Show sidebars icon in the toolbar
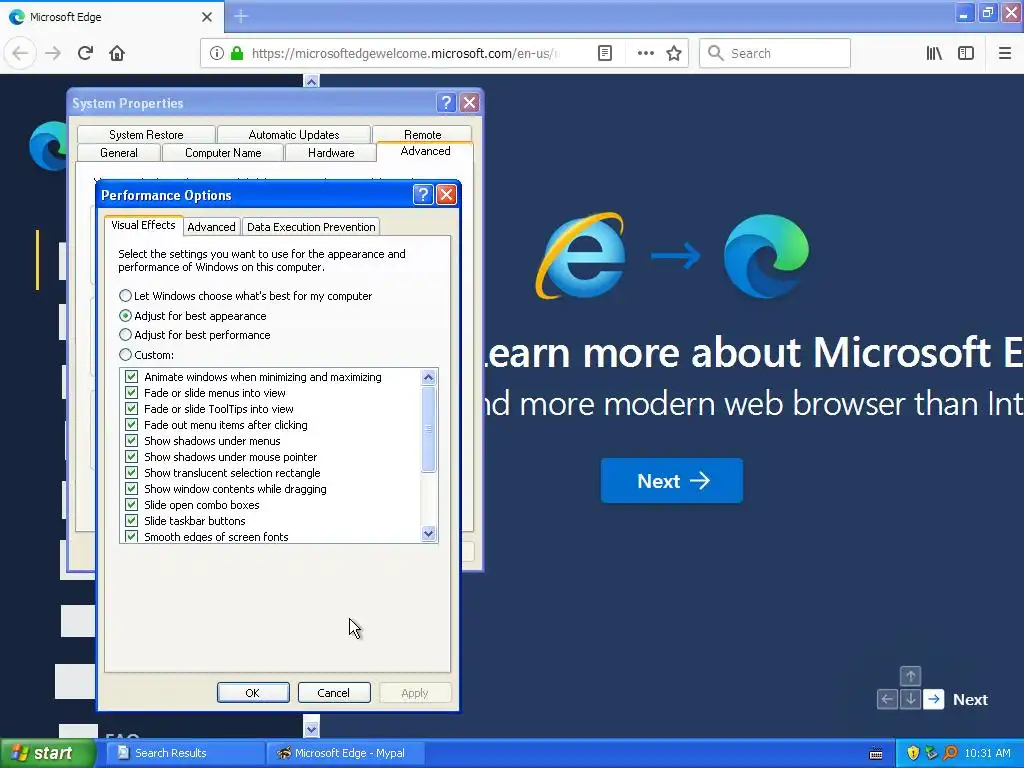 coord(966,53)
